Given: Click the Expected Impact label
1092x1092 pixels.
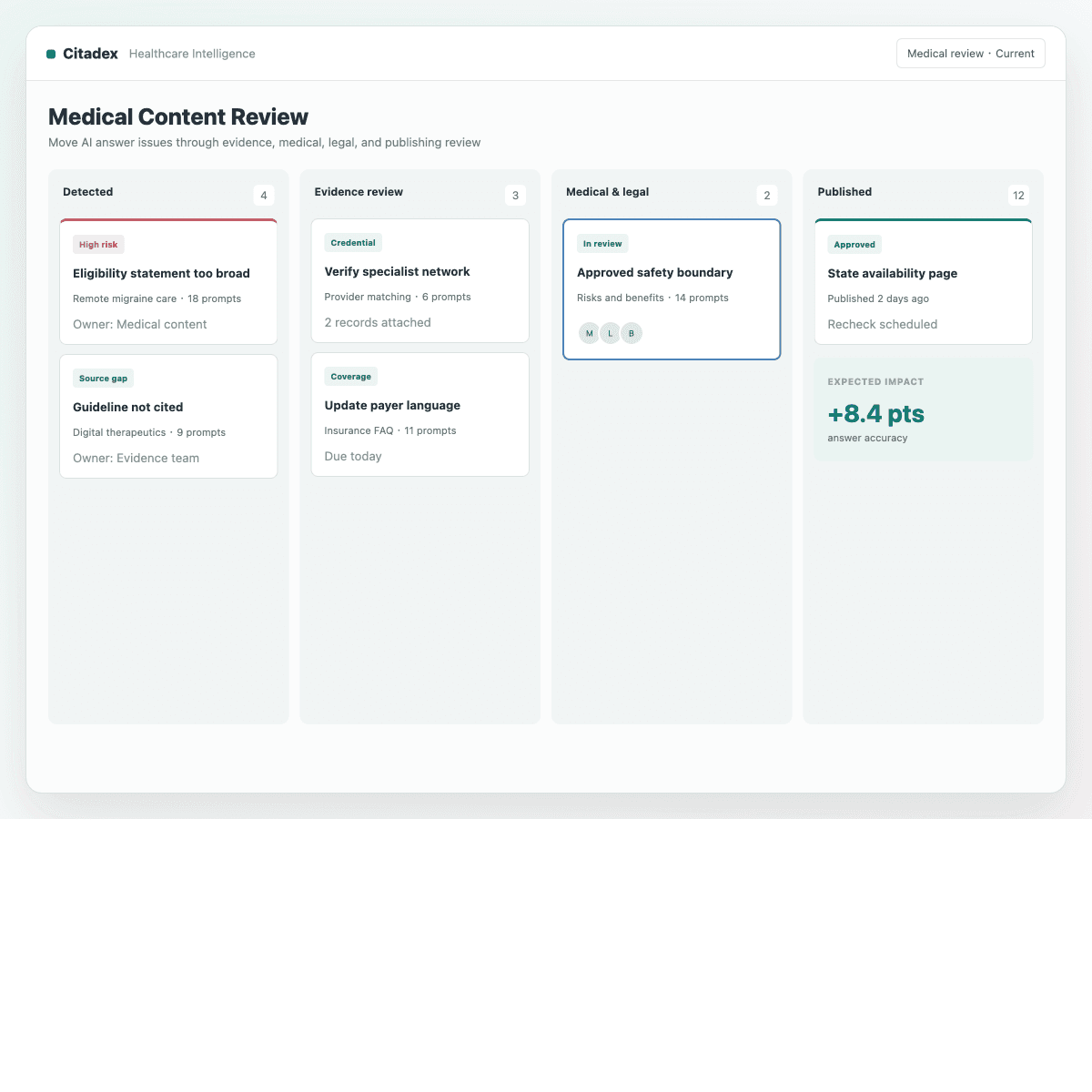Looking at the screenshot, I should point(875,382).
